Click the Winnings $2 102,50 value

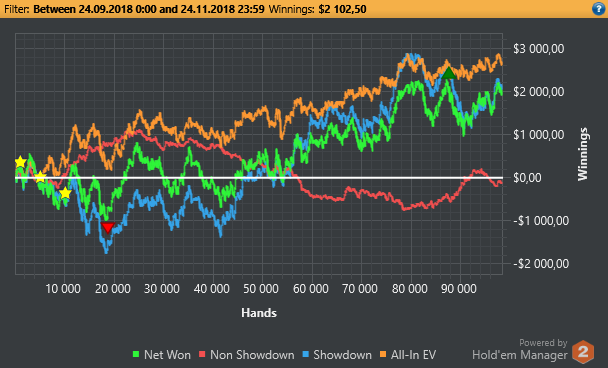tap(342, 9)
